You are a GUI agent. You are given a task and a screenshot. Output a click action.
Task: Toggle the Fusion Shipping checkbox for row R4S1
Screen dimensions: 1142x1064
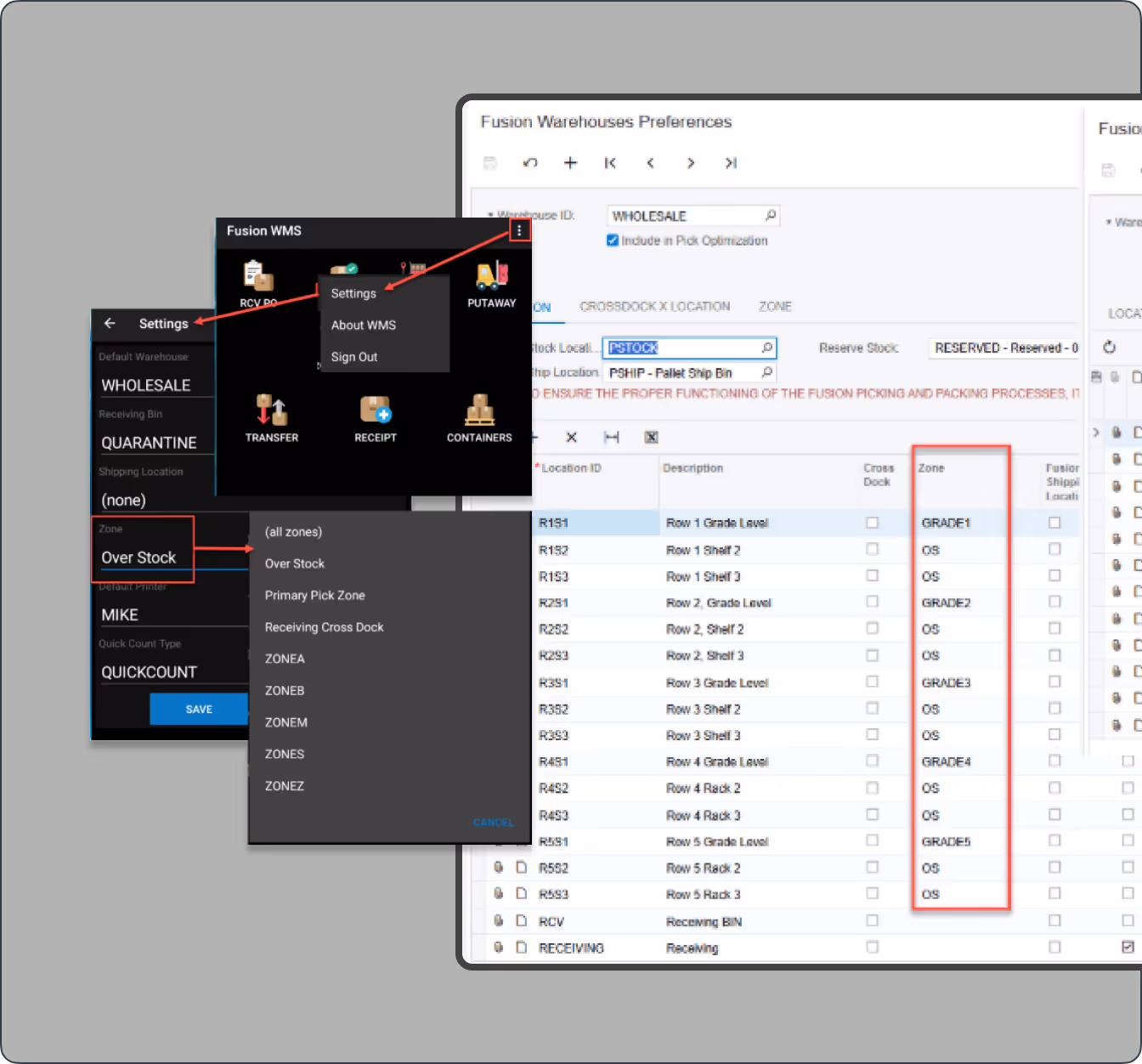1054,761
